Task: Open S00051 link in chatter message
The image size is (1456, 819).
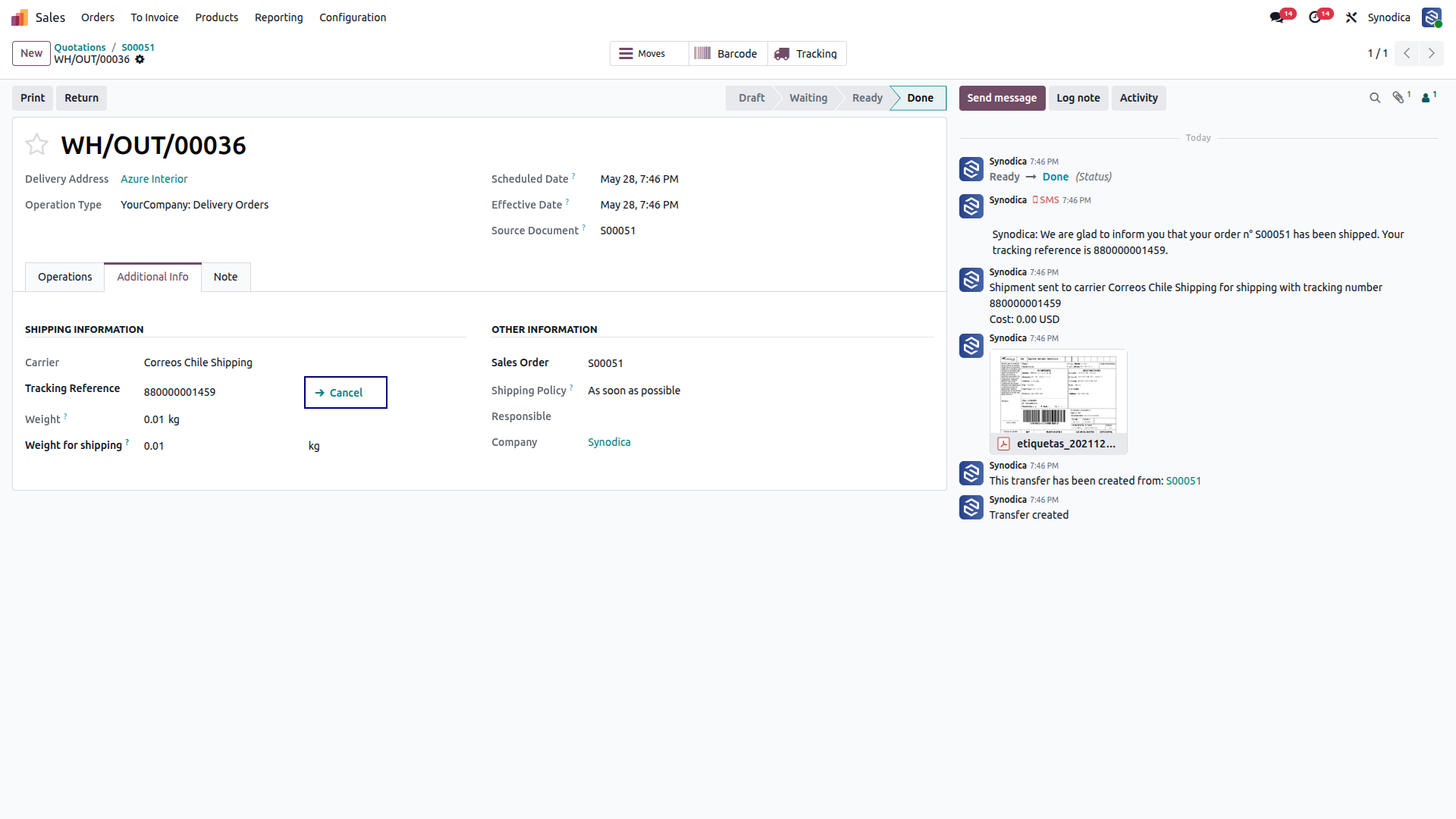Action: (1183, 481)
